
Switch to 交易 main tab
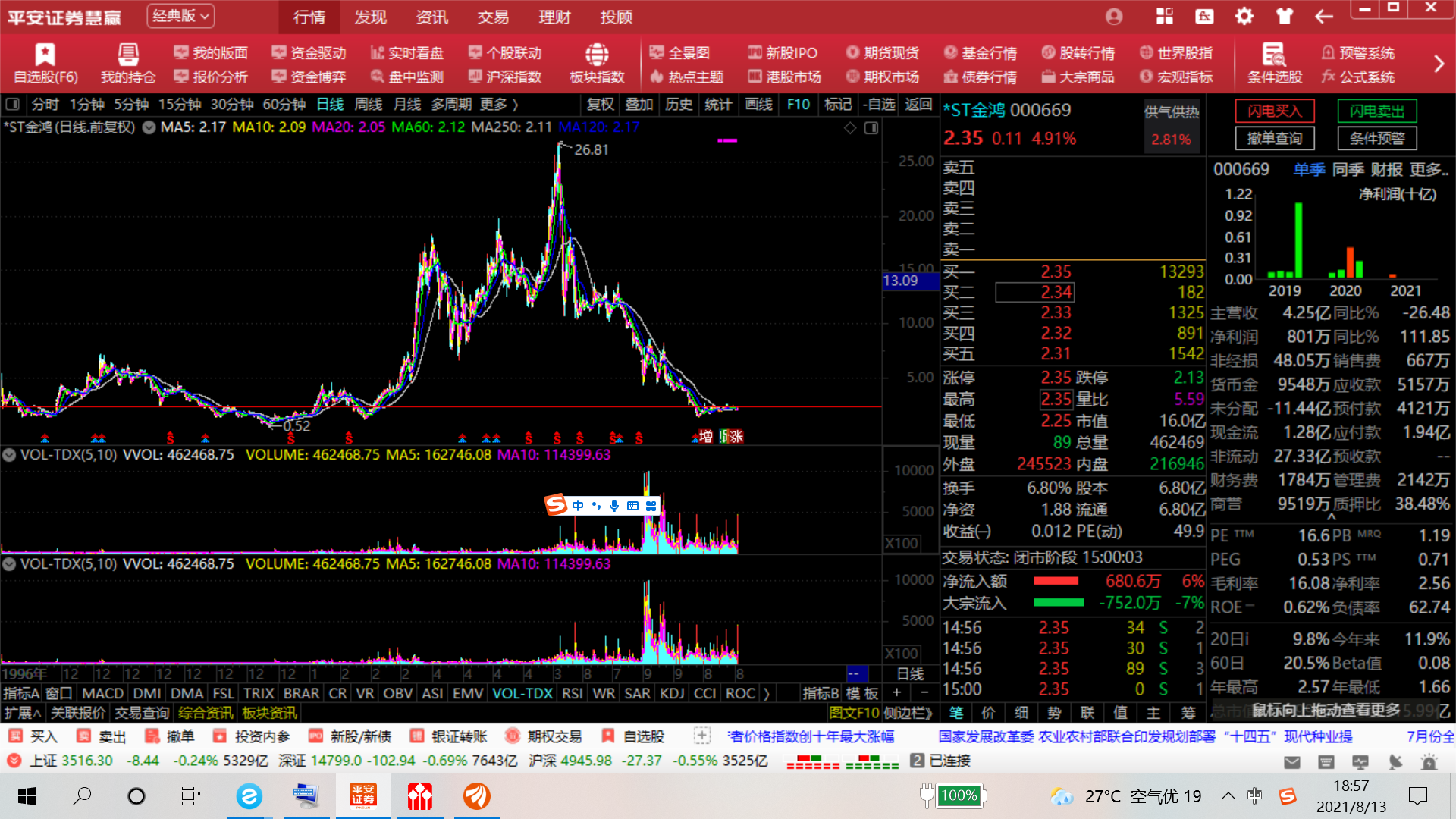tap(493, 17)
